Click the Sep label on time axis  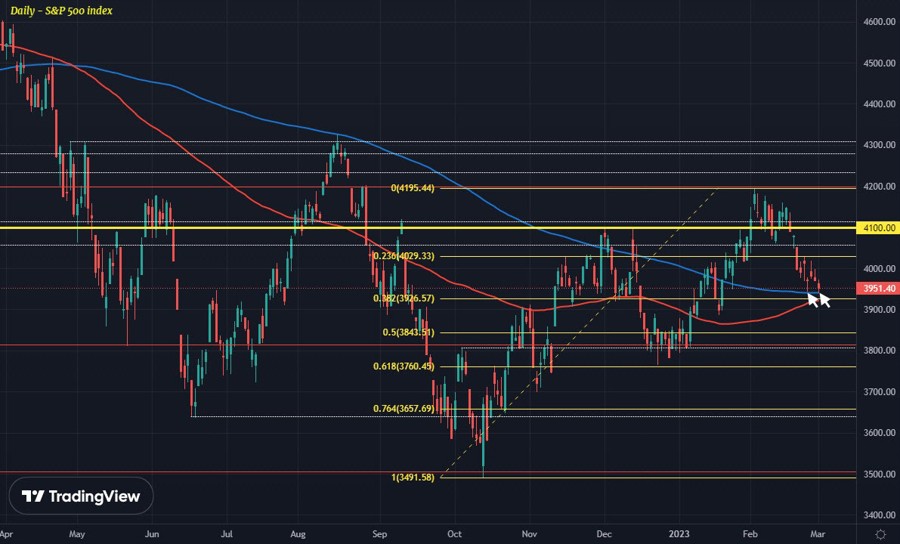click(x=379, y=534)
